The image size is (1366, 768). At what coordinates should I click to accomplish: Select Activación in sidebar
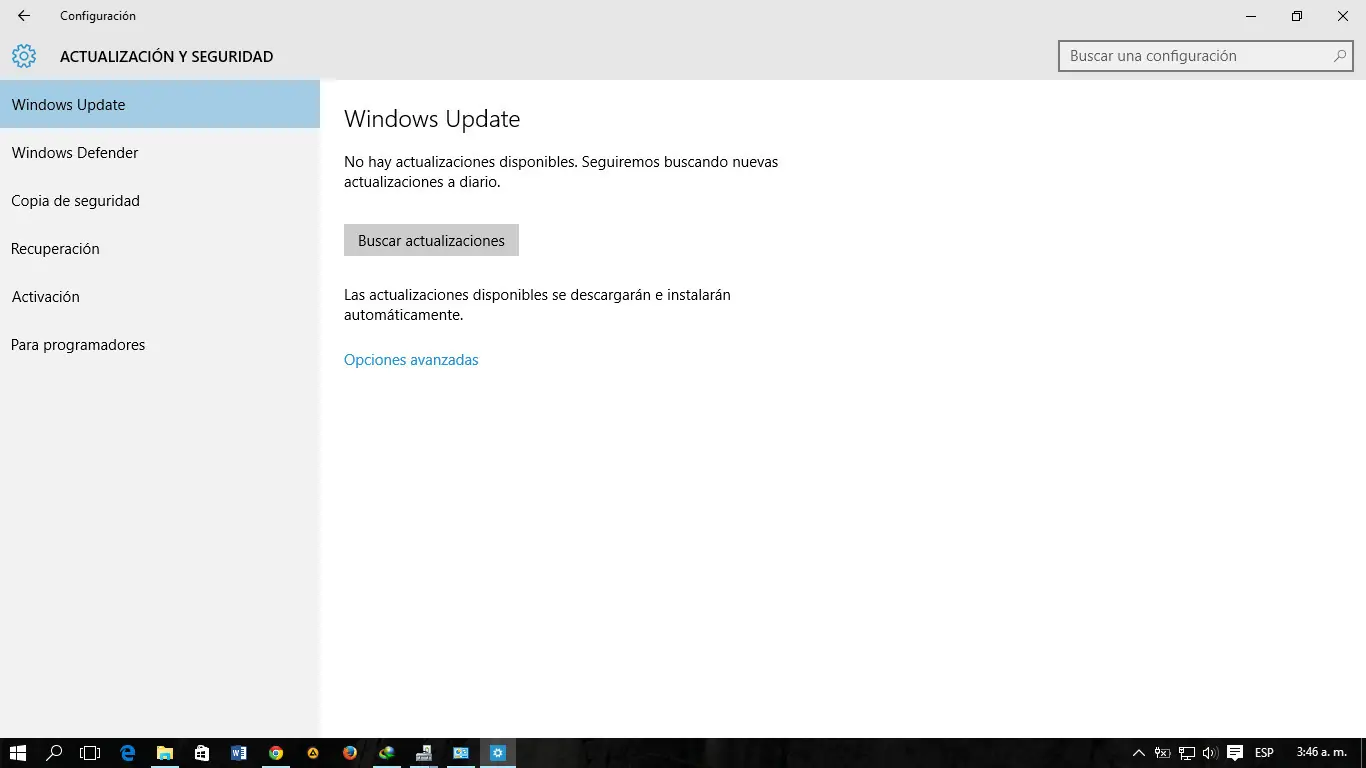pos(160,296)
